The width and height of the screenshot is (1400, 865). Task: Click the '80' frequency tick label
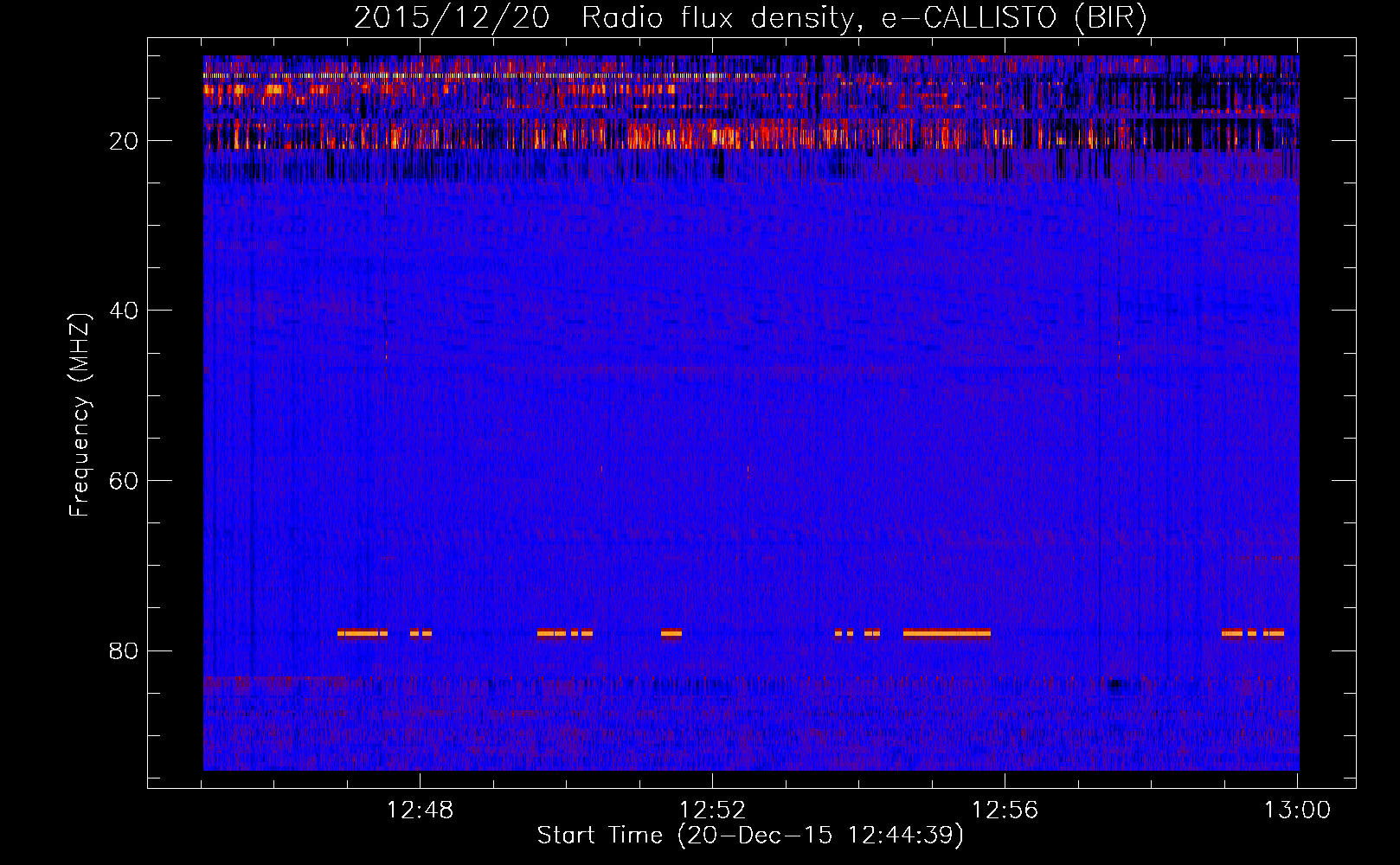pyautogui.click(x=124, y=650)
